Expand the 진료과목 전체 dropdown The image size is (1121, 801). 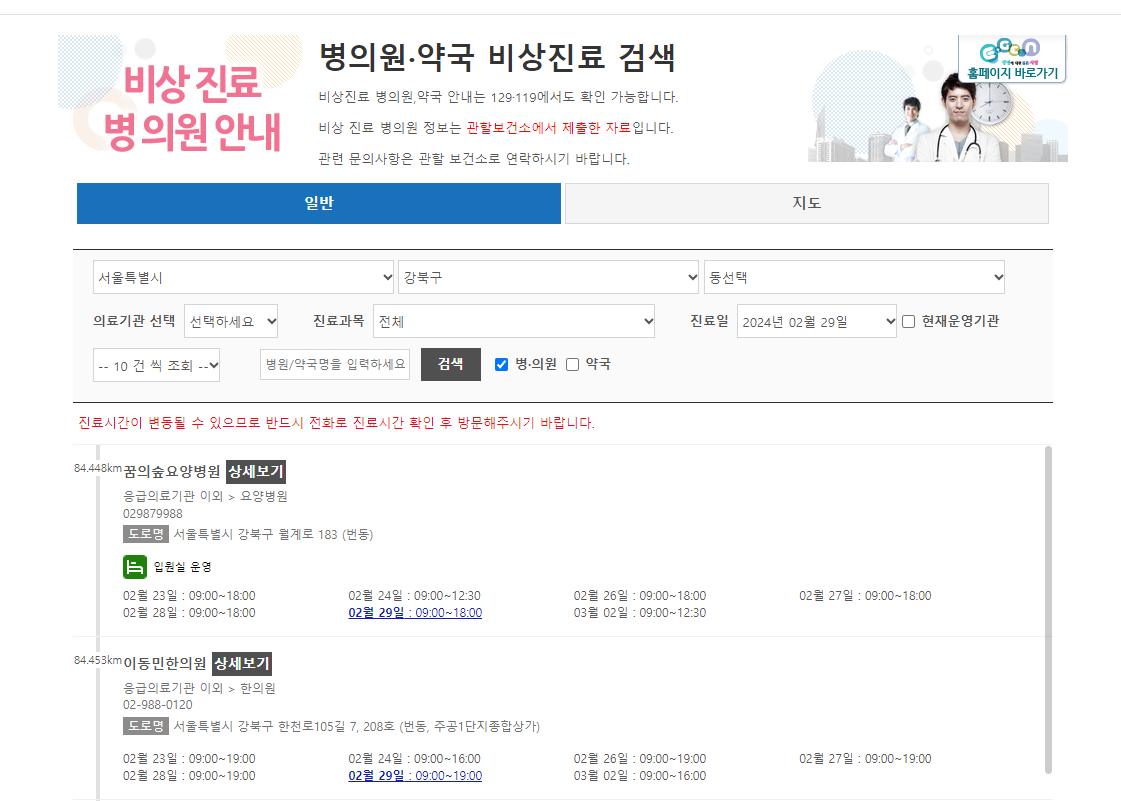click(x=514, y=321)
